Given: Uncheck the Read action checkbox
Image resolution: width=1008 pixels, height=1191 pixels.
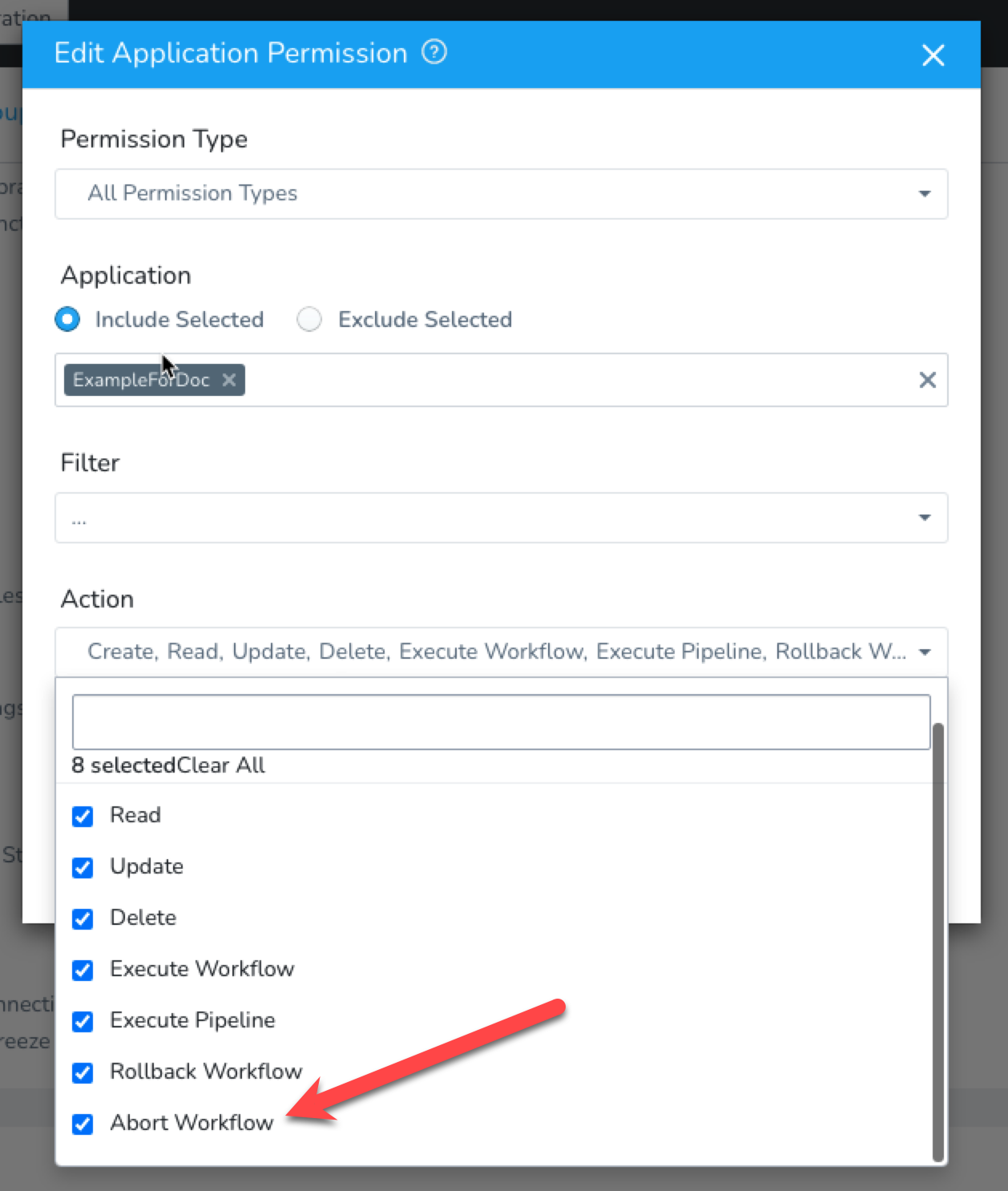Looking at the screenshot, I should pos(83,816).
